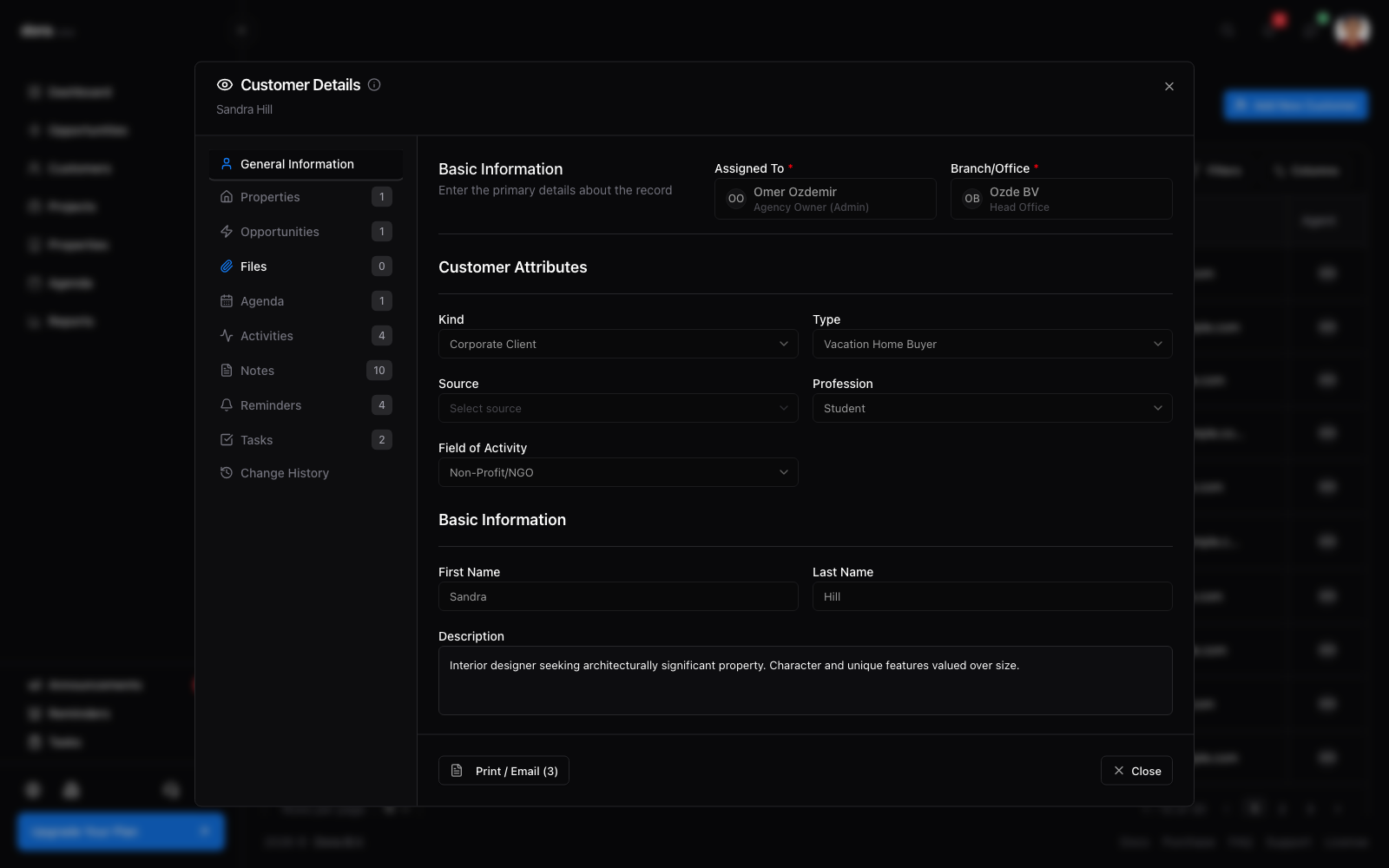Click the Notes document icon
1389x868 pixels.
(x=227, y=371)
